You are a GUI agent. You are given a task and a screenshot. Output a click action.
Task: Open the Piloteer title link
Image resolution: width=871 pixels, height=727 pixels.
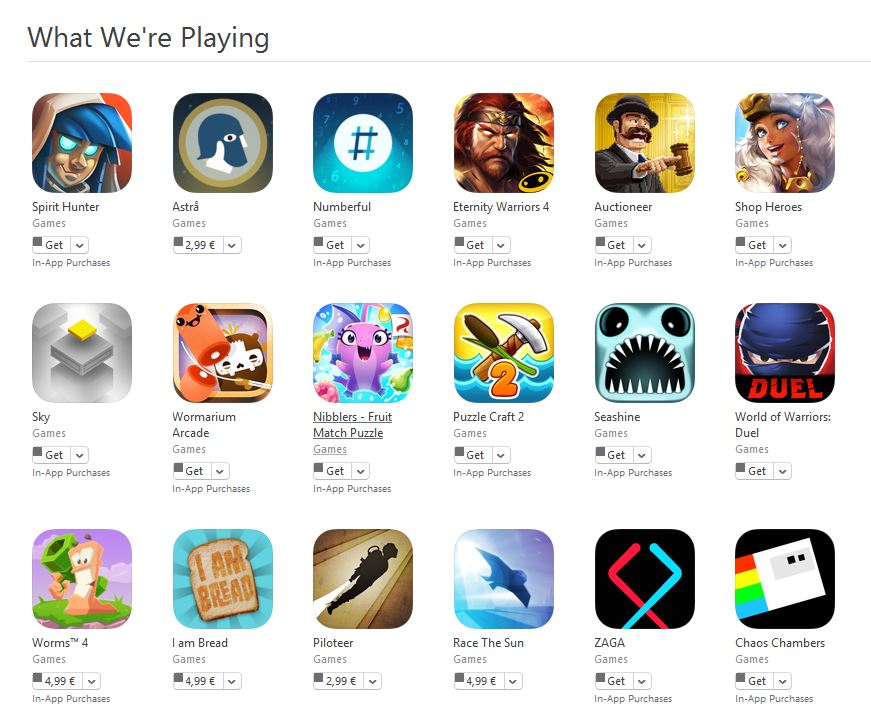click(x=333, y=643)
